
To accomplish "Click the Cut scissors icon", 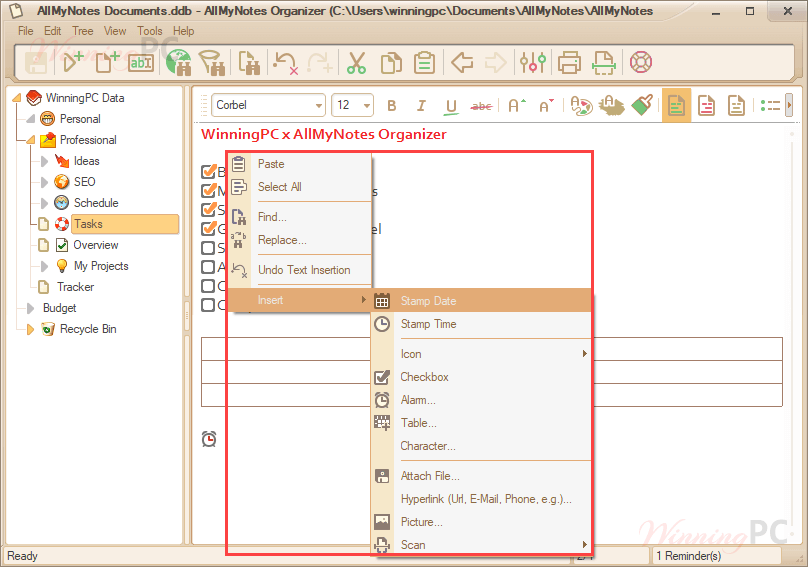I will [356, 62].
